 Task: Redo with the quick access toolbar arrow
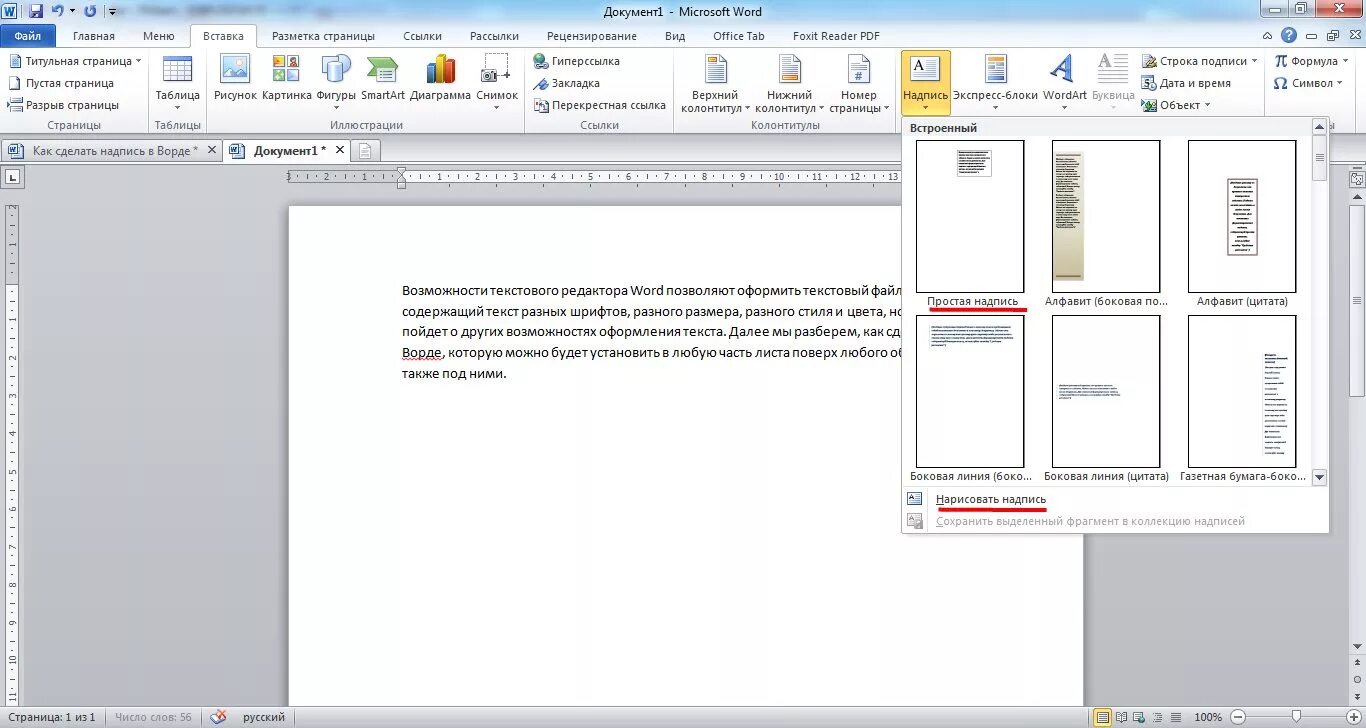[x=91, y=11]
